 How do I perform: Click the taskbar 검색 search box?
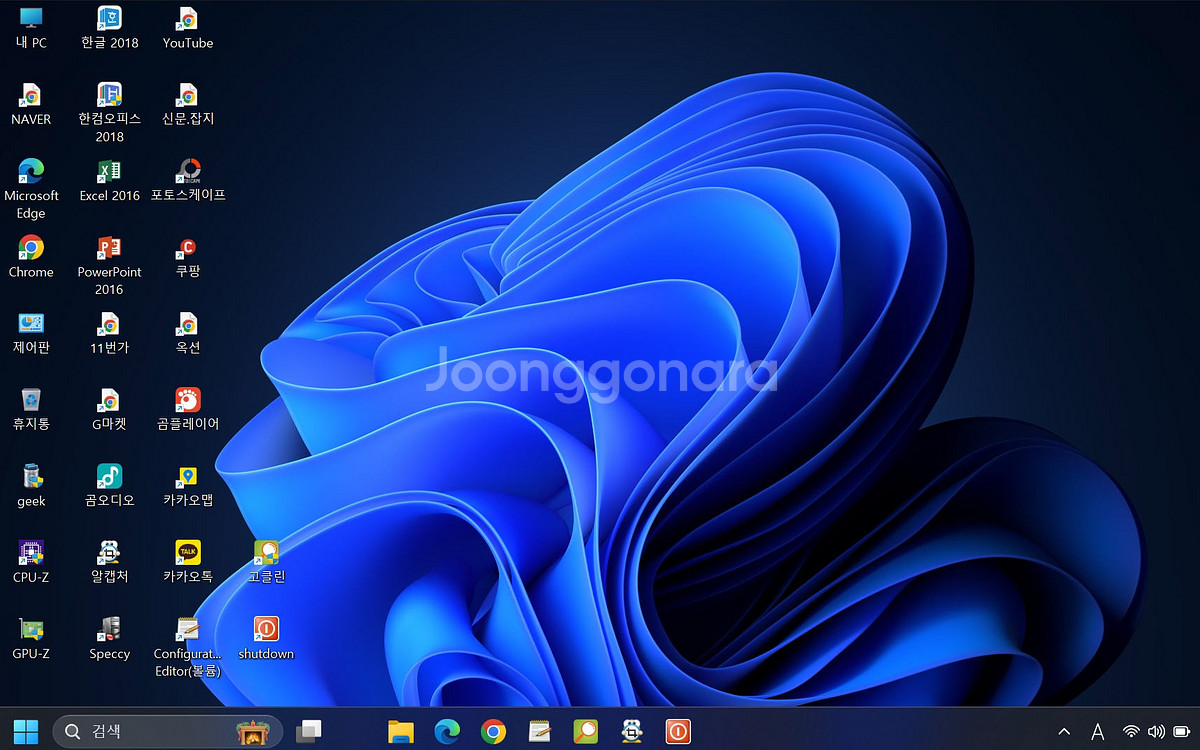[150, 731]
